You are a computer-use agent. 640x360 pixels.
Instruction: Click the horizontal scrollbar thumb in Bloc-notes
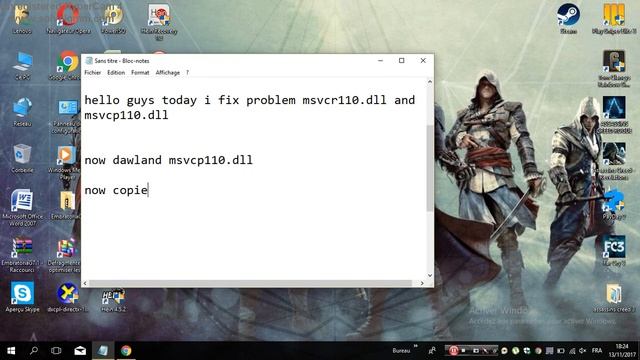251,283
